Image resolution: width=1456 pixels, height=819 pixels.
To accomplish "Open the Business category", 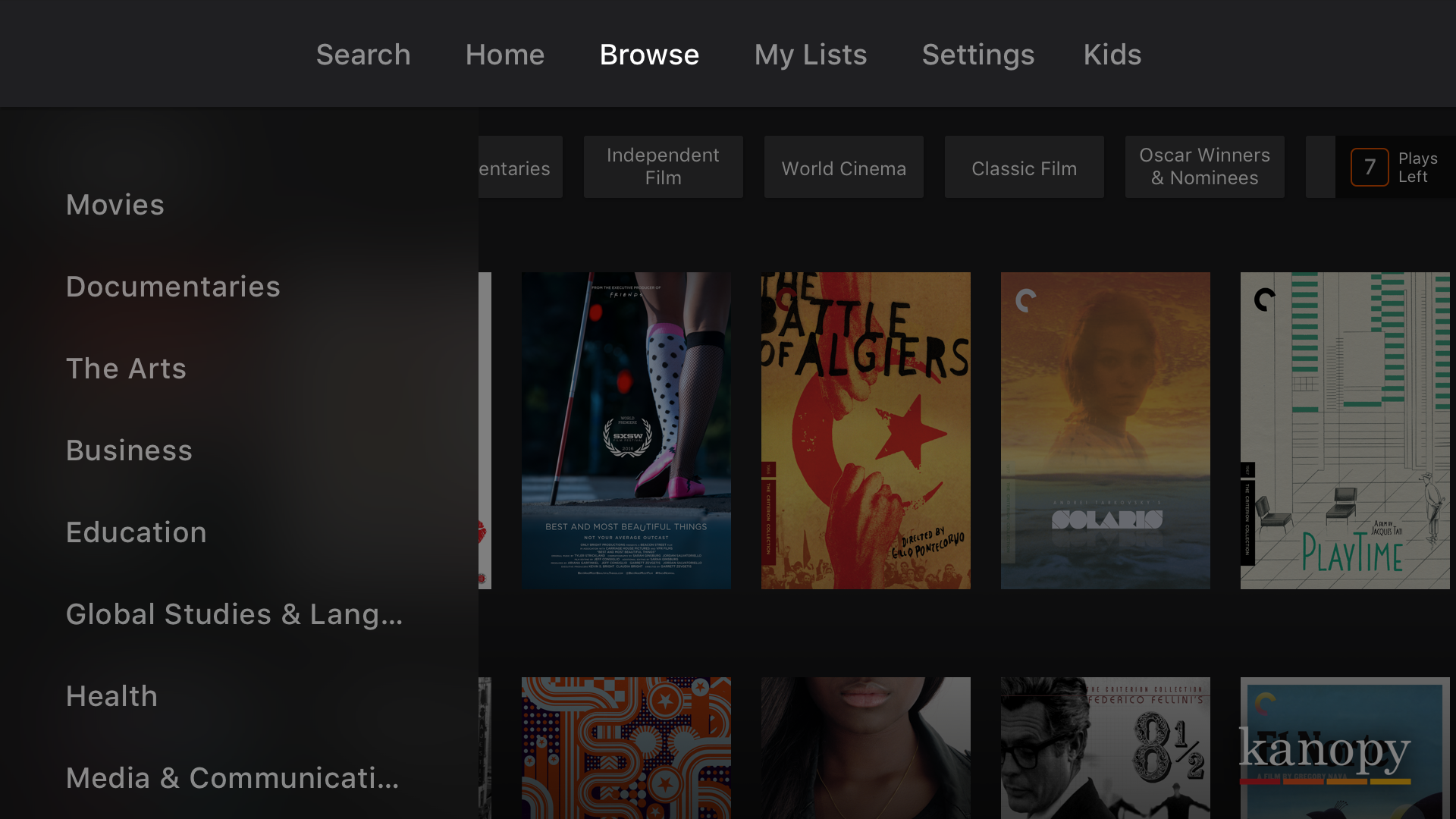I will coord(129,450).
